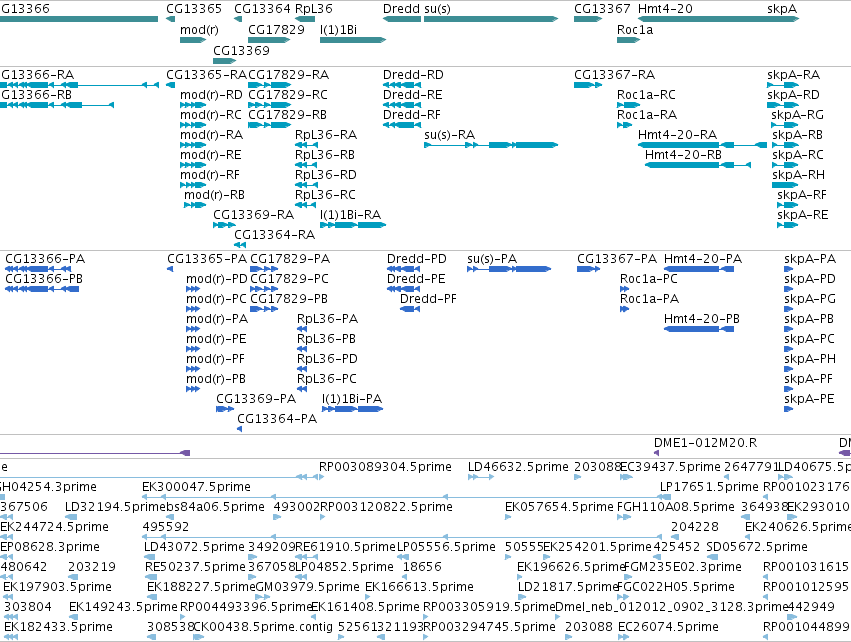851x642 pixels.
Task: Select the su(s) gene label
Action: [x=437, y=9]
